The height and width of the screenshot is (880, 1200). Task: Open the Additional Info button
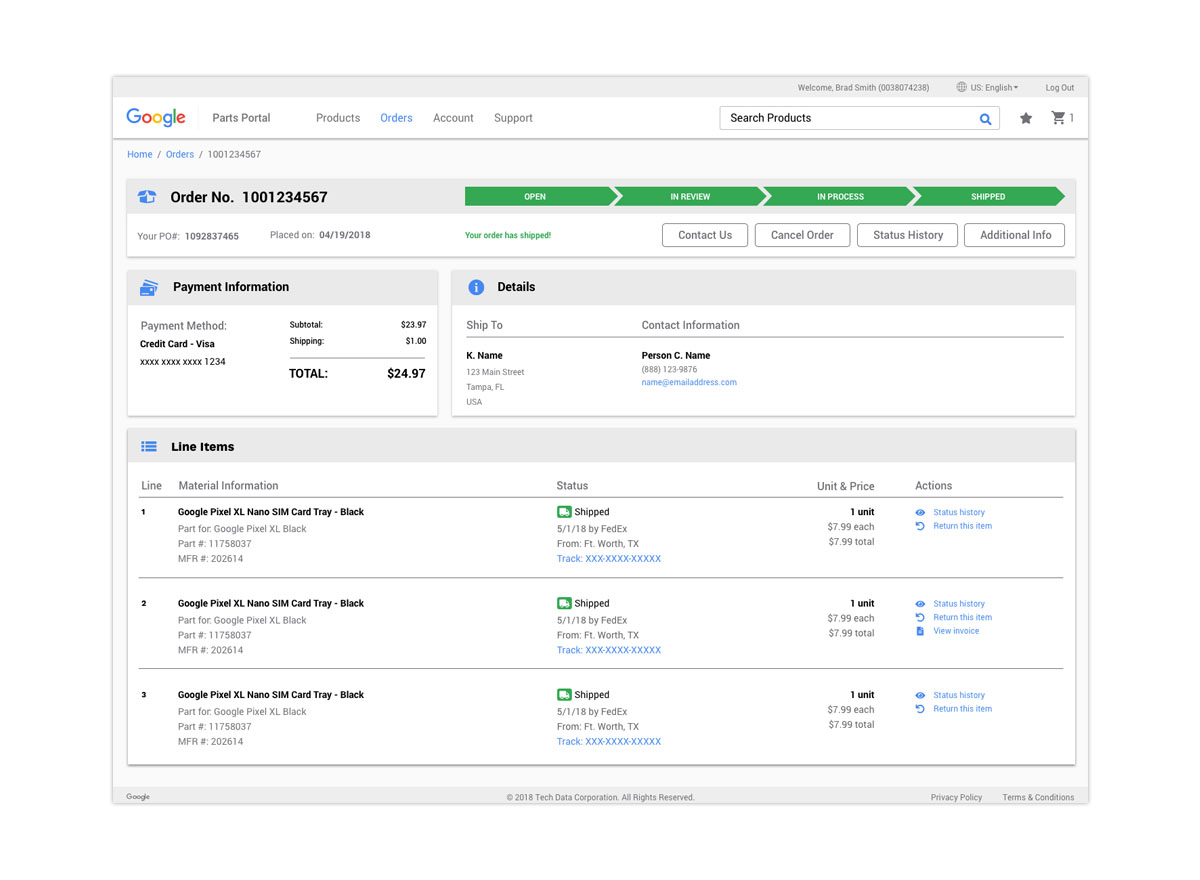pyautogui.click(x=1015, y=235)
